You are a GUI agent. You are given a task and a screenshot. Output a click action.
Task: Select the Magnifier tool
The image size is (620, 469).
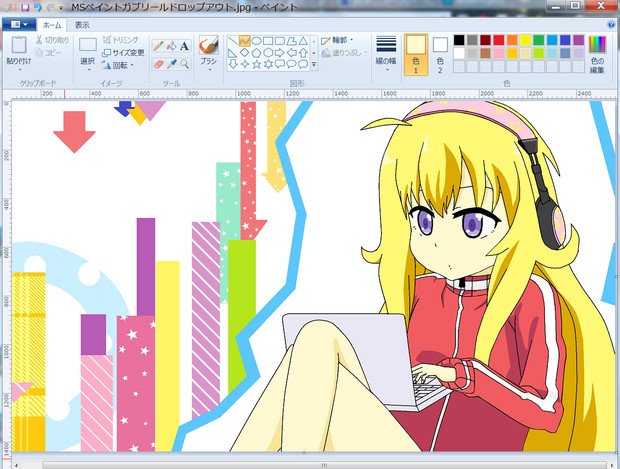click(x=184, y=64)
